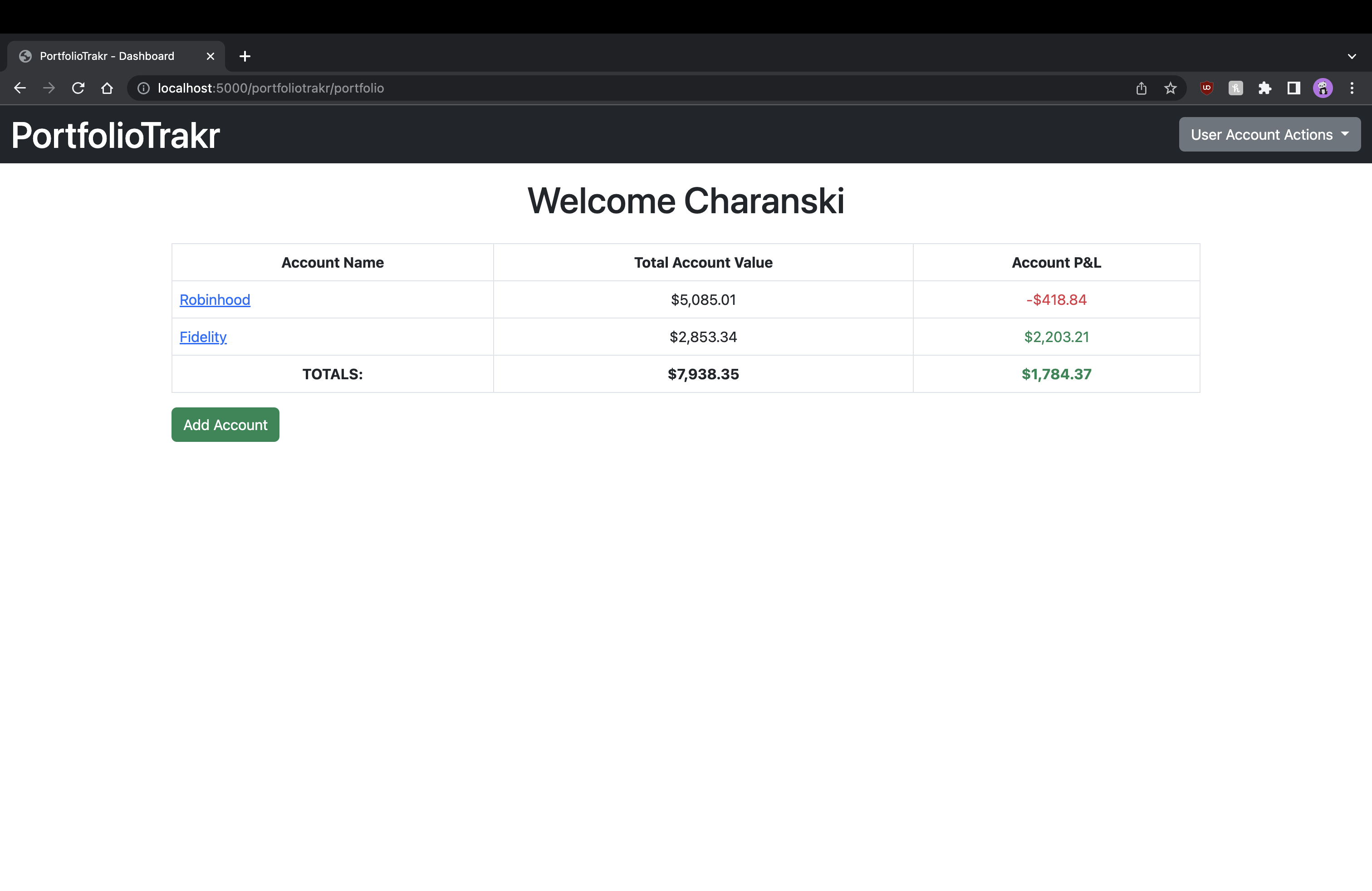The image size is (1372, 891).
Task: Select Fidelity's value $2,853.34
Action: point(703,337)
